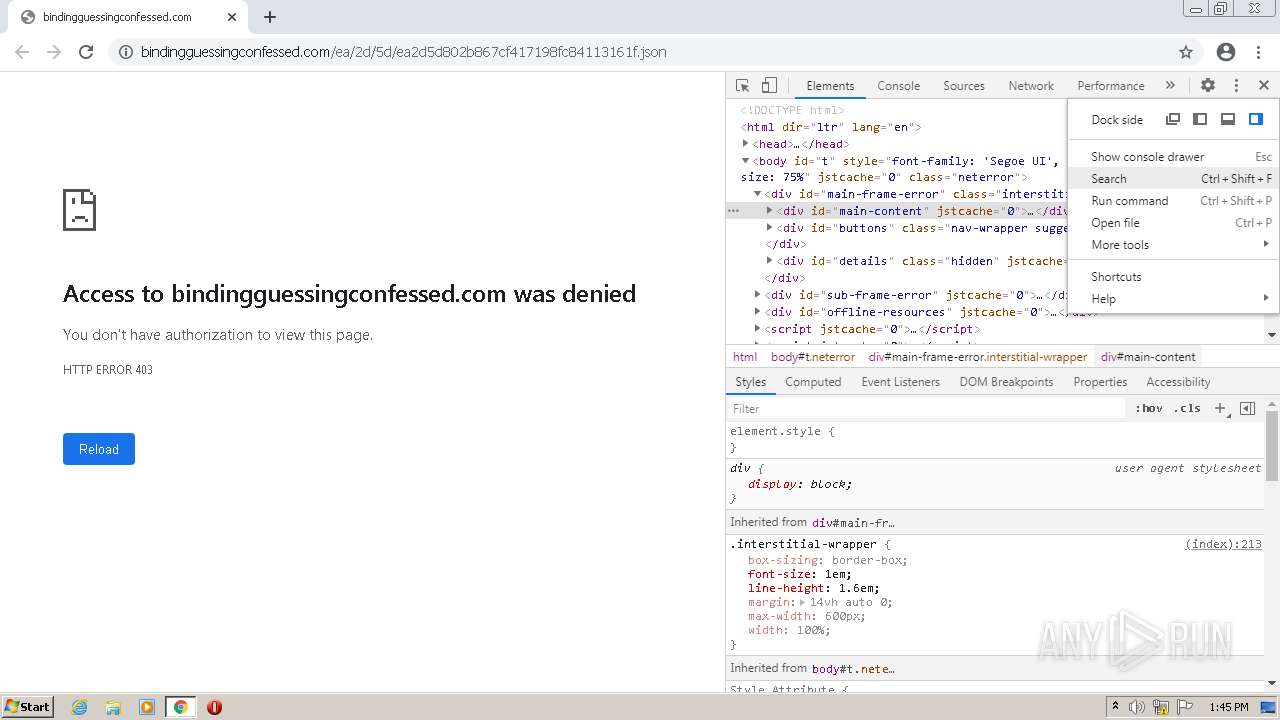Dock DevTools to the right
This screenshot has height=720, width=1280.
pyautogui.click(x=1256, y=119)
